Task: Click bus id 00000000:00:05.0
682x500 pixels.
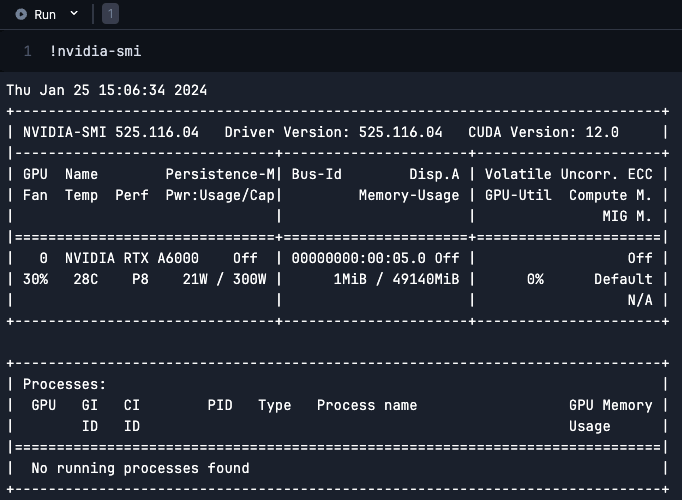Action: [x=358, y=258]
